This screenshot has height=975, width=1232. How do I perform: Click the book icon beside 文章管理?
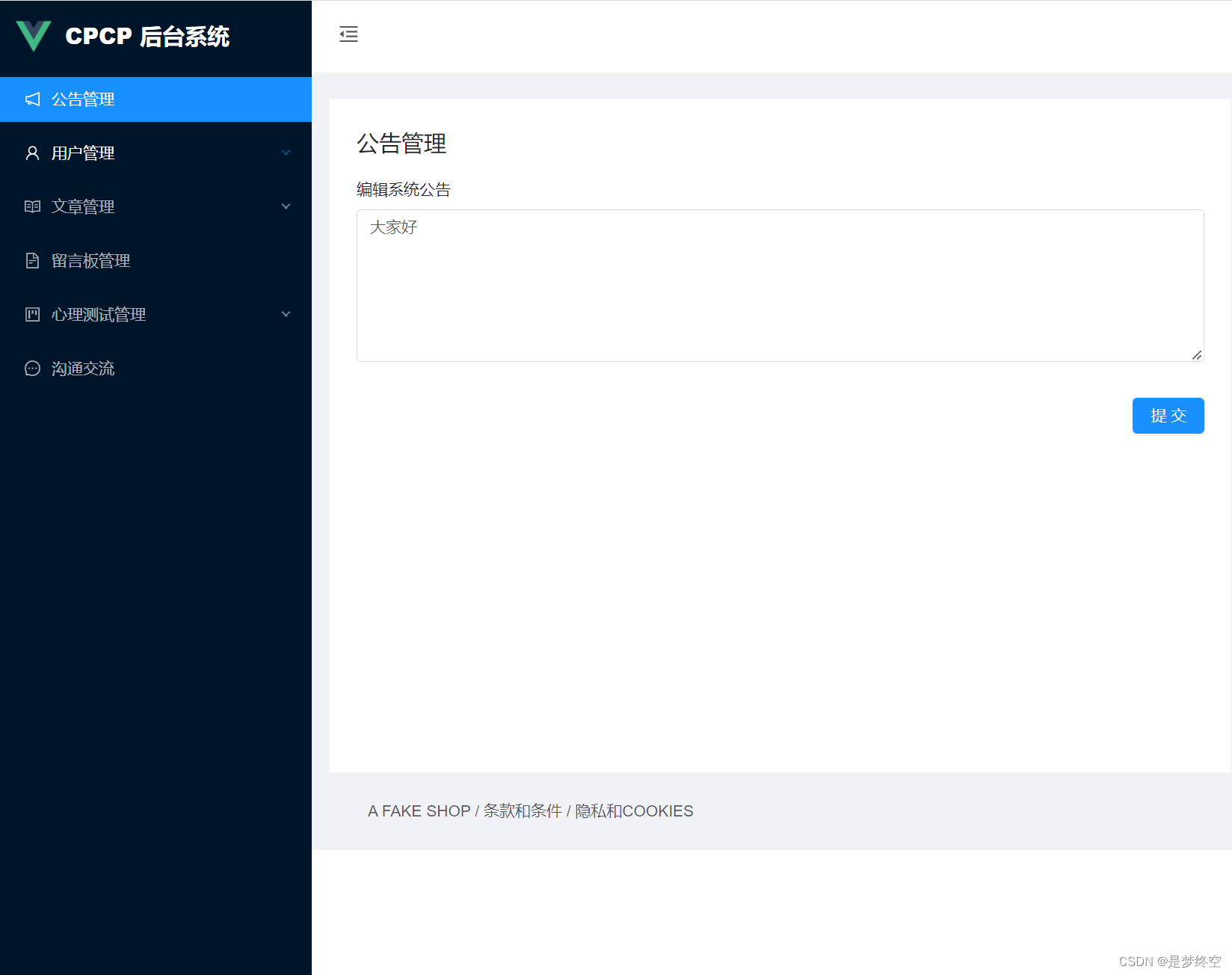pyautogui.click(x=32, y=207)
